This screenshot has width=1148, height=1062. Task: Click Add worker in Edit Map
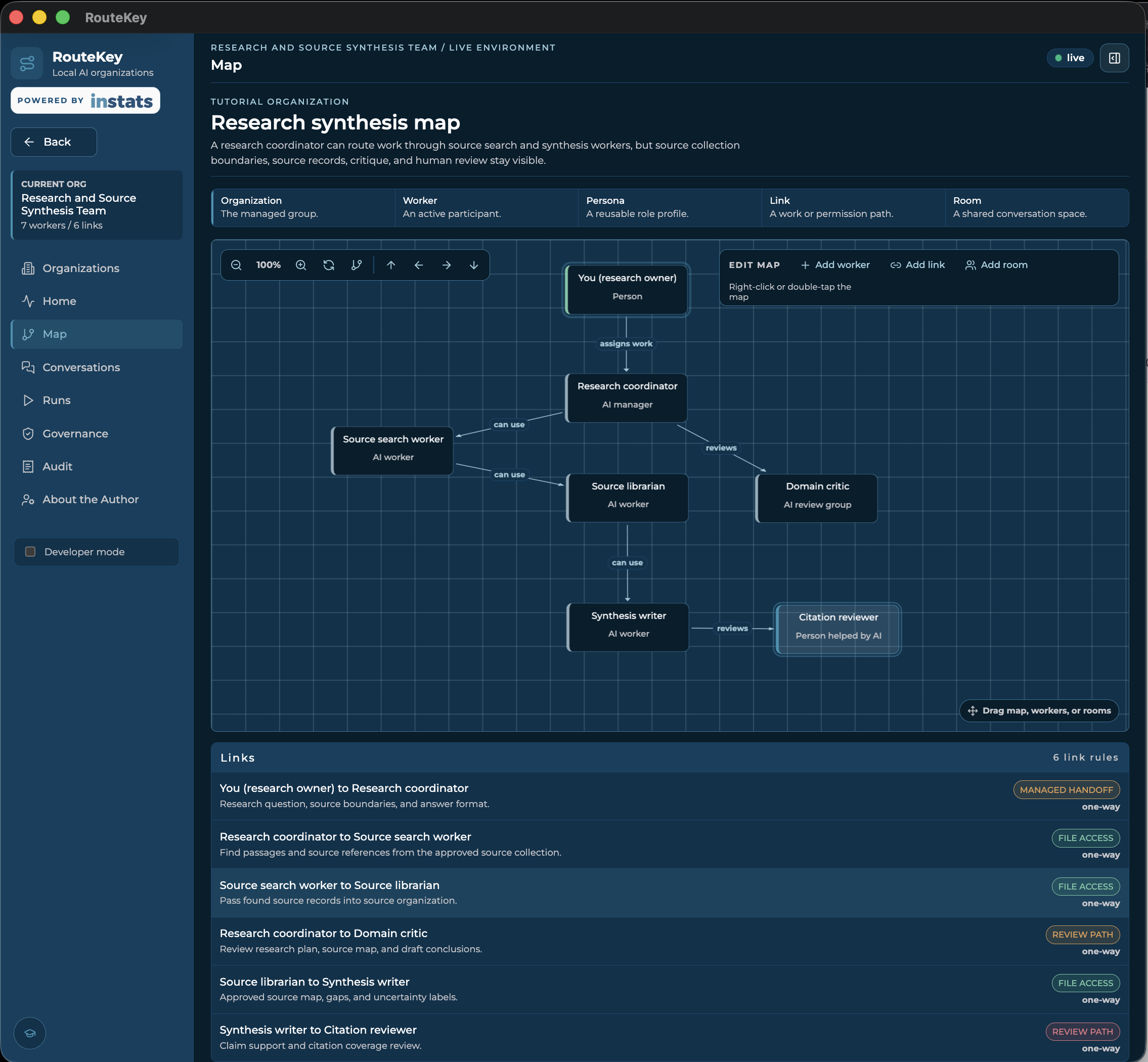pyautogui.click(x=835, y=265)
